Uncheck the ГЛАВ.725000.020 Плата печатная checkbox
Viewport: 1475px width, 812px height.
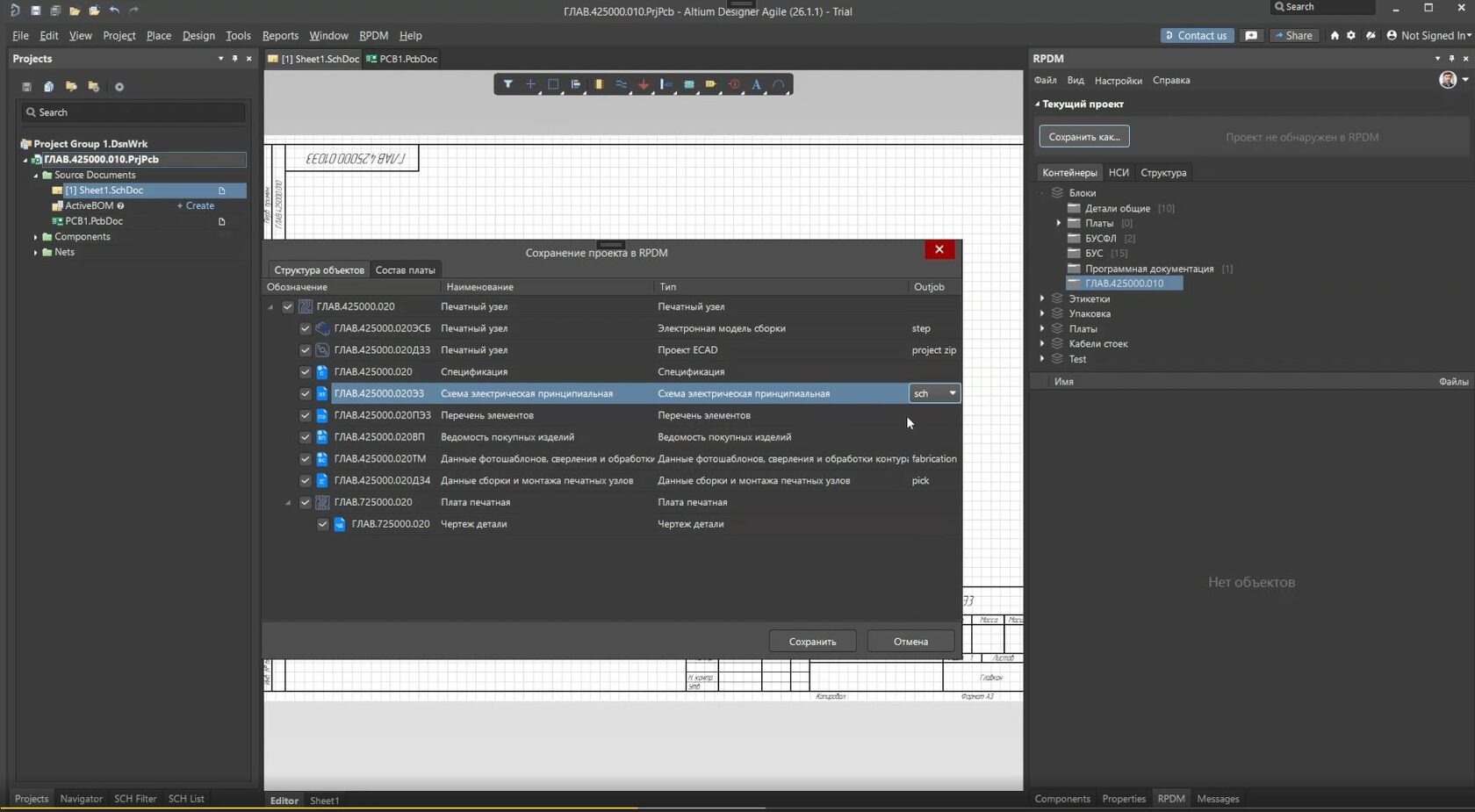tap(306, 502)
